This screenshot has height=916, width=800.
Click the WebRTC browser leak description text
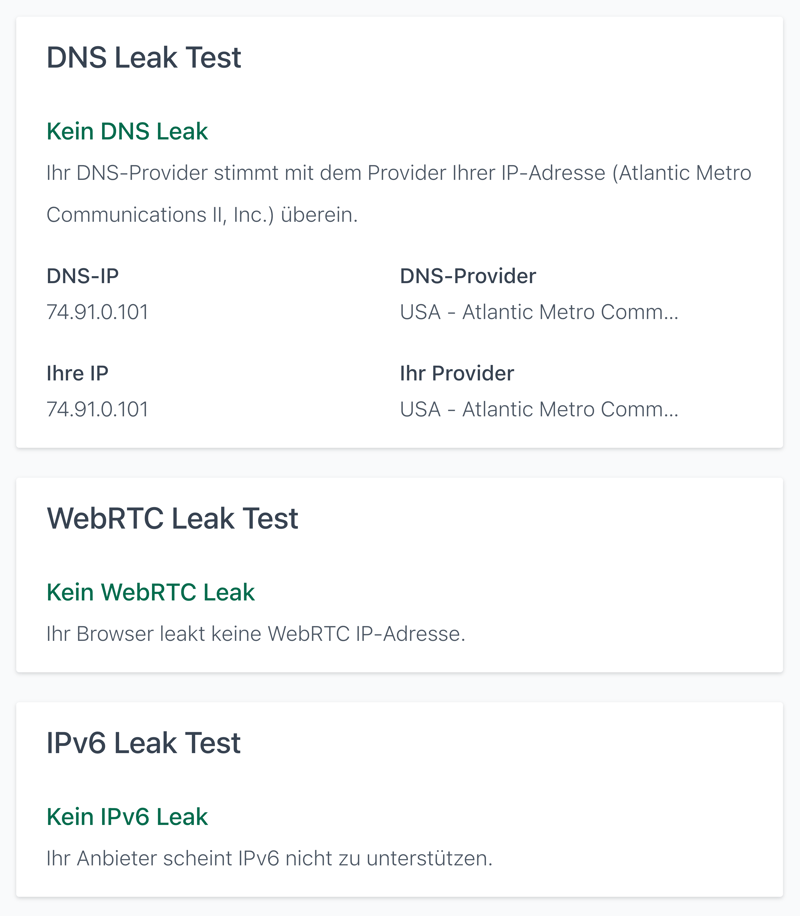click(x=255, y=634)
